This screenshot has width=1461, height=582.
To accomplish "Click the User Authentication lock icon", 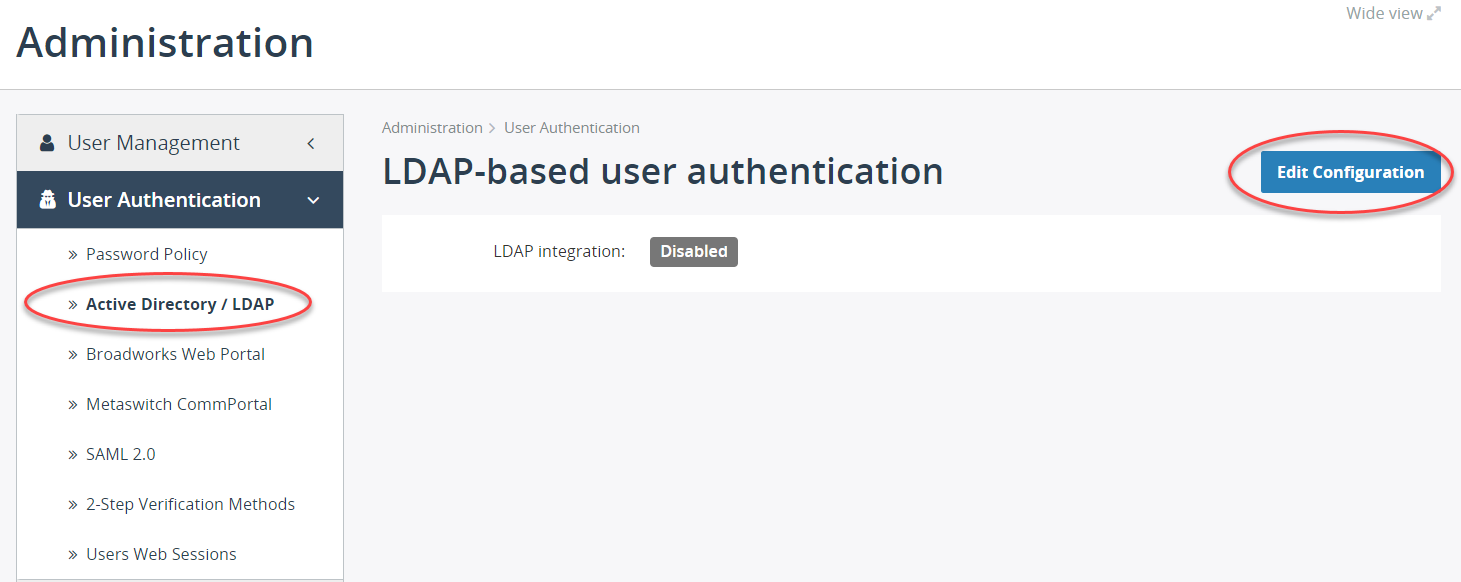I will point(46,199).
